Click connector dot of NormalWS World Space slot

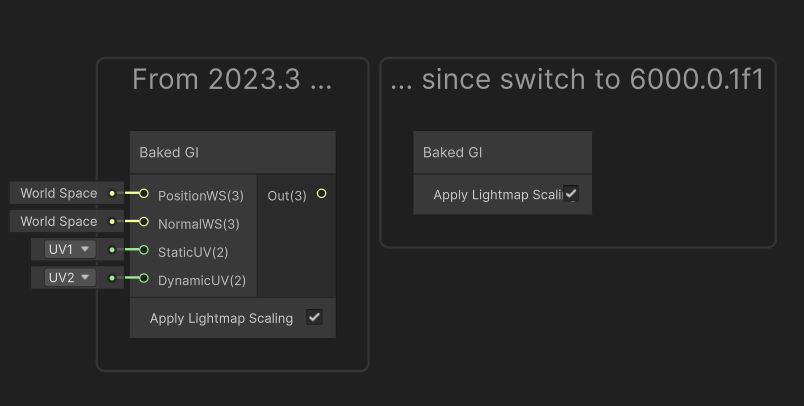pos(112,222)
